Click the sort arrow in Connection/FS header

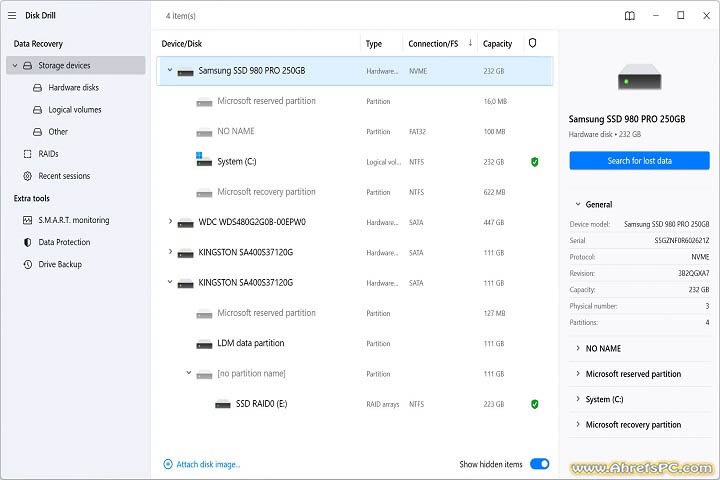pos(470,43)
